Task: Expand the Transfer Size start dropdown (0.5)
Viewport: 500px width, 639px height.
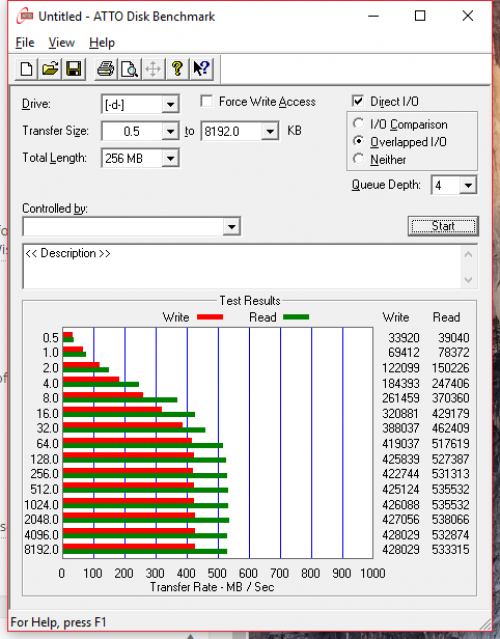Action: click(170, 131)
